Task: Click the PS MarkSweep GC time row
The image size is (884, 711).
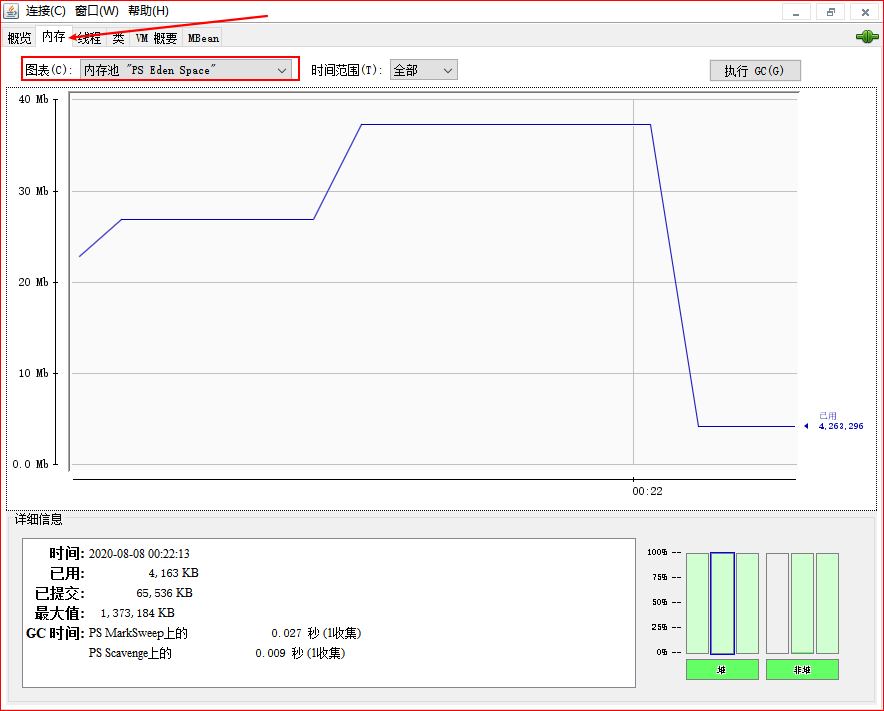Action: click(x=225, y=633)
